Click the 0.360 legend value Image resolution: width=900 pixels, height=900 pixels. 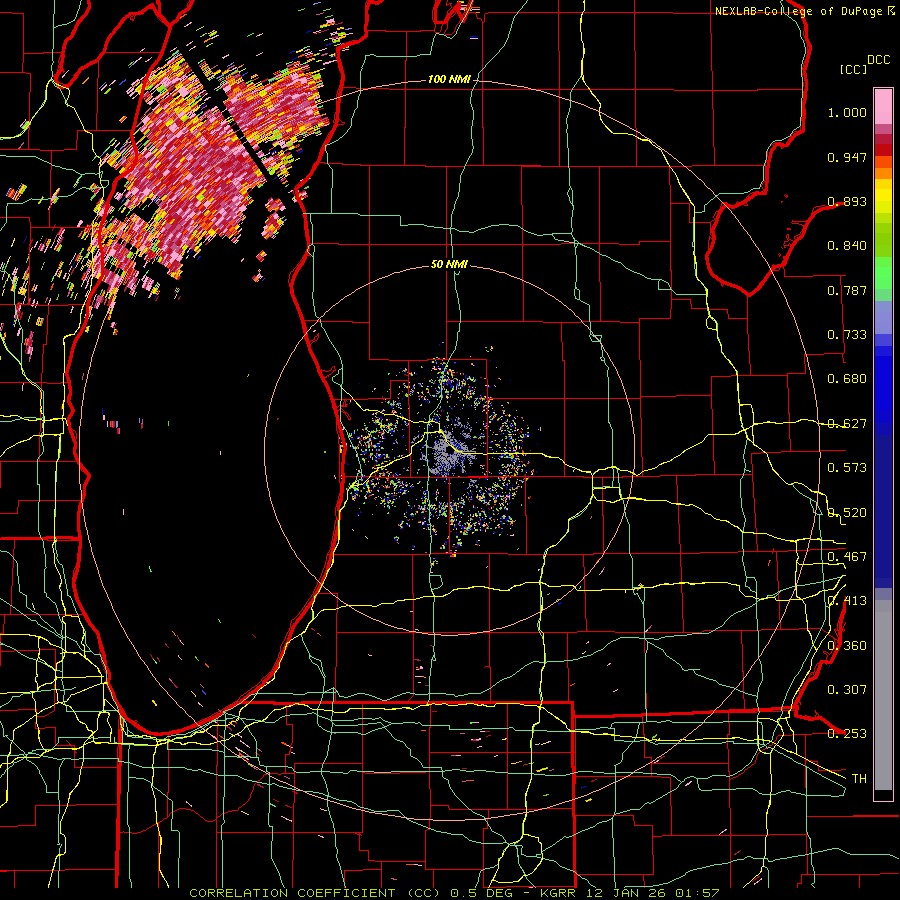click(x=847, y=646)
